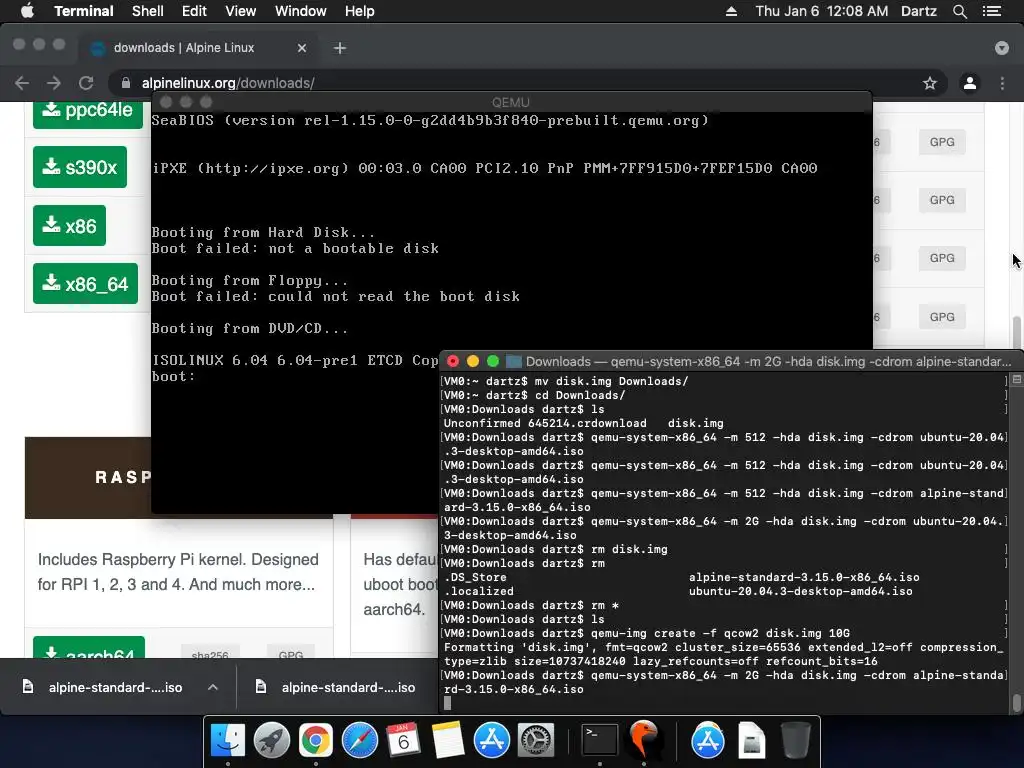Open Chrome tab search dropdown arrow
Image resolution: width=1024 pixels, height=768 pixels.
[1002, 48]
